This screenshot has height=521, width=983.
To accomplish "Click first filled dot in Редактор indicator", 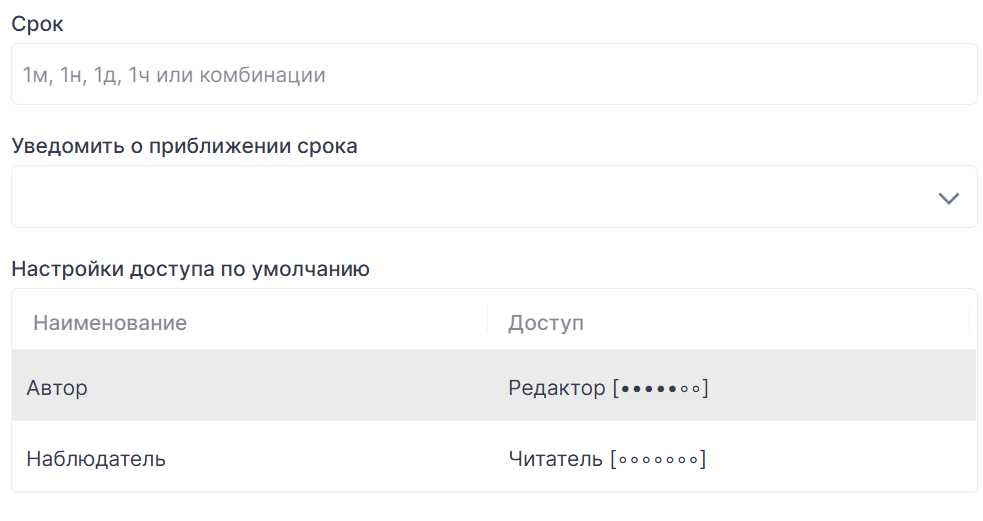I will (x=625, y=388).
